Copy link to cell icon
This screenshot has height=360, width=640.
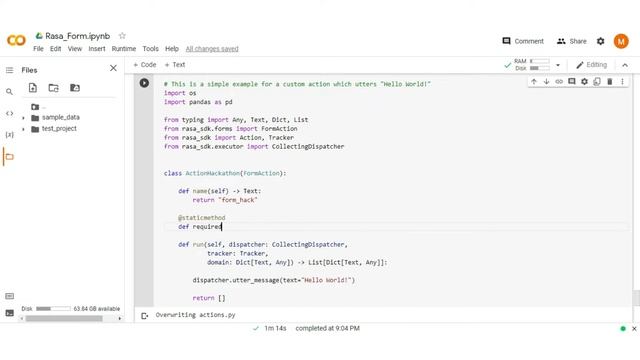click(x=559, y=82)
